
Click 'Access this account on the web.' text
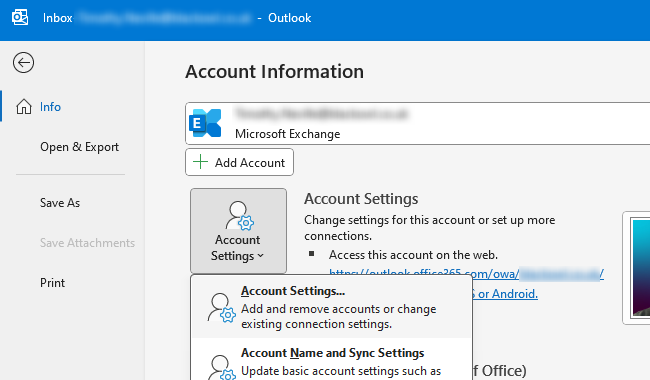pyautogui.click(x=413, y=255)
